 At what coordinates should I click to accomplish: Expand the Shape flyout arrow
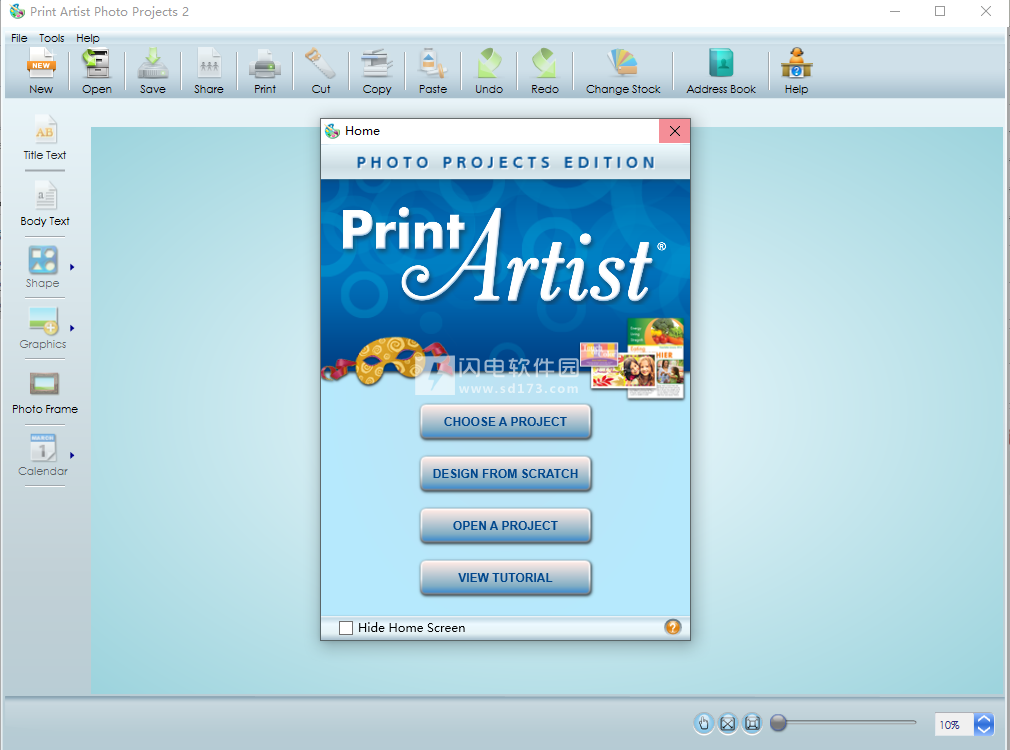click(72, 267)
